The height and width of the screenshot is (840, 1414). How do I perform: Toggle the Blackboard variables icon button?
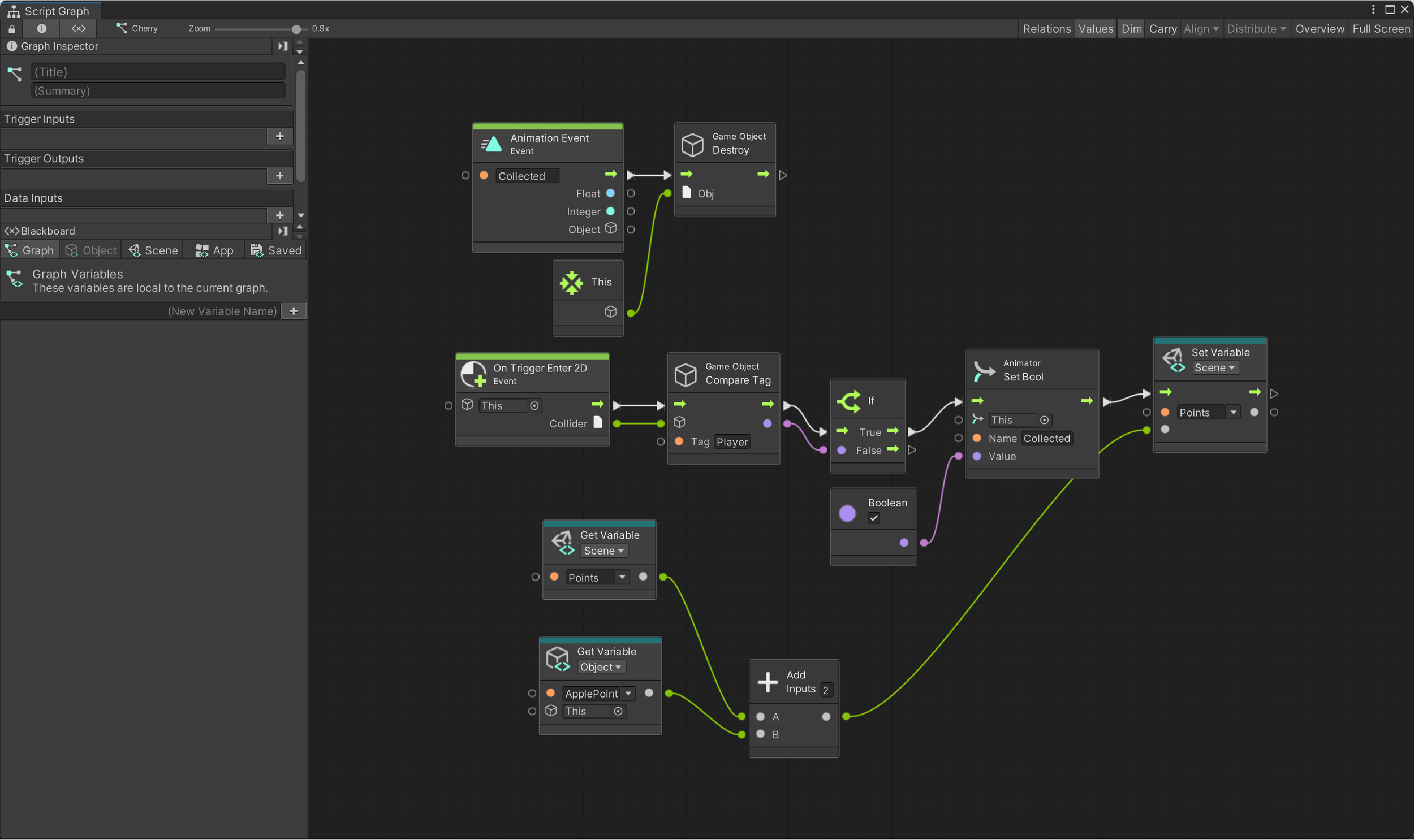tap(78, 28)
